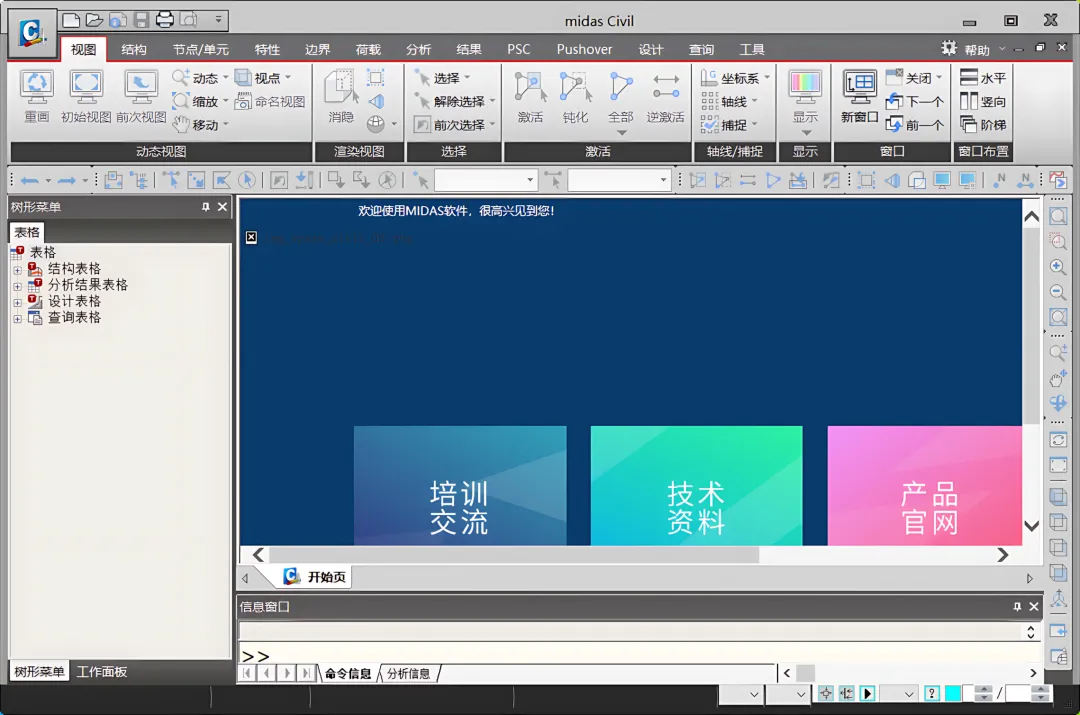The image size is (1080, 715).
Task: Click the Inactivate (钝化) icon
Action: (x=575, y=96)
